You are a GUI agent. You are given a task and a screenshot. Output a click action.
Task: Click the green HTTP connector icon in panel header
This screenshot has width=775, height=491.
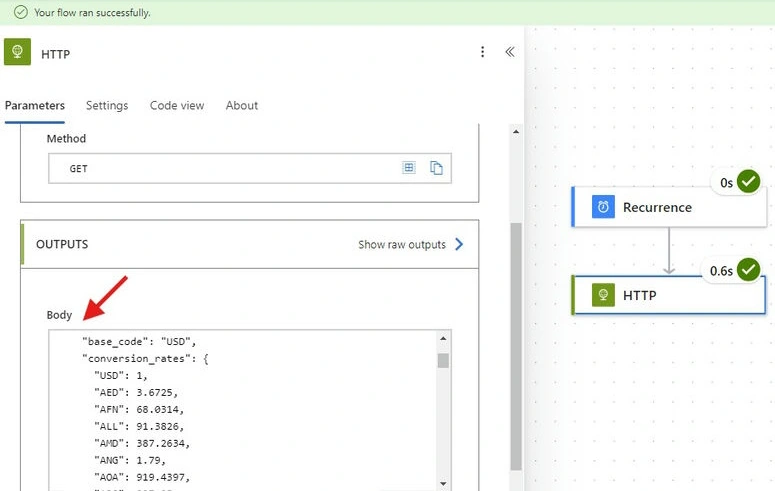pyautogui.click(x=17, y=52)
